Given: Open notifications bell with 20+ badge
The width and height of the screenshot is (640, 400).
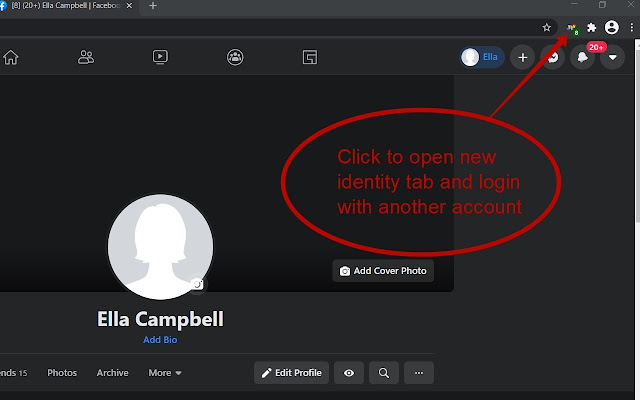Looking at the screenshot, I should click(x=583, y=57).
